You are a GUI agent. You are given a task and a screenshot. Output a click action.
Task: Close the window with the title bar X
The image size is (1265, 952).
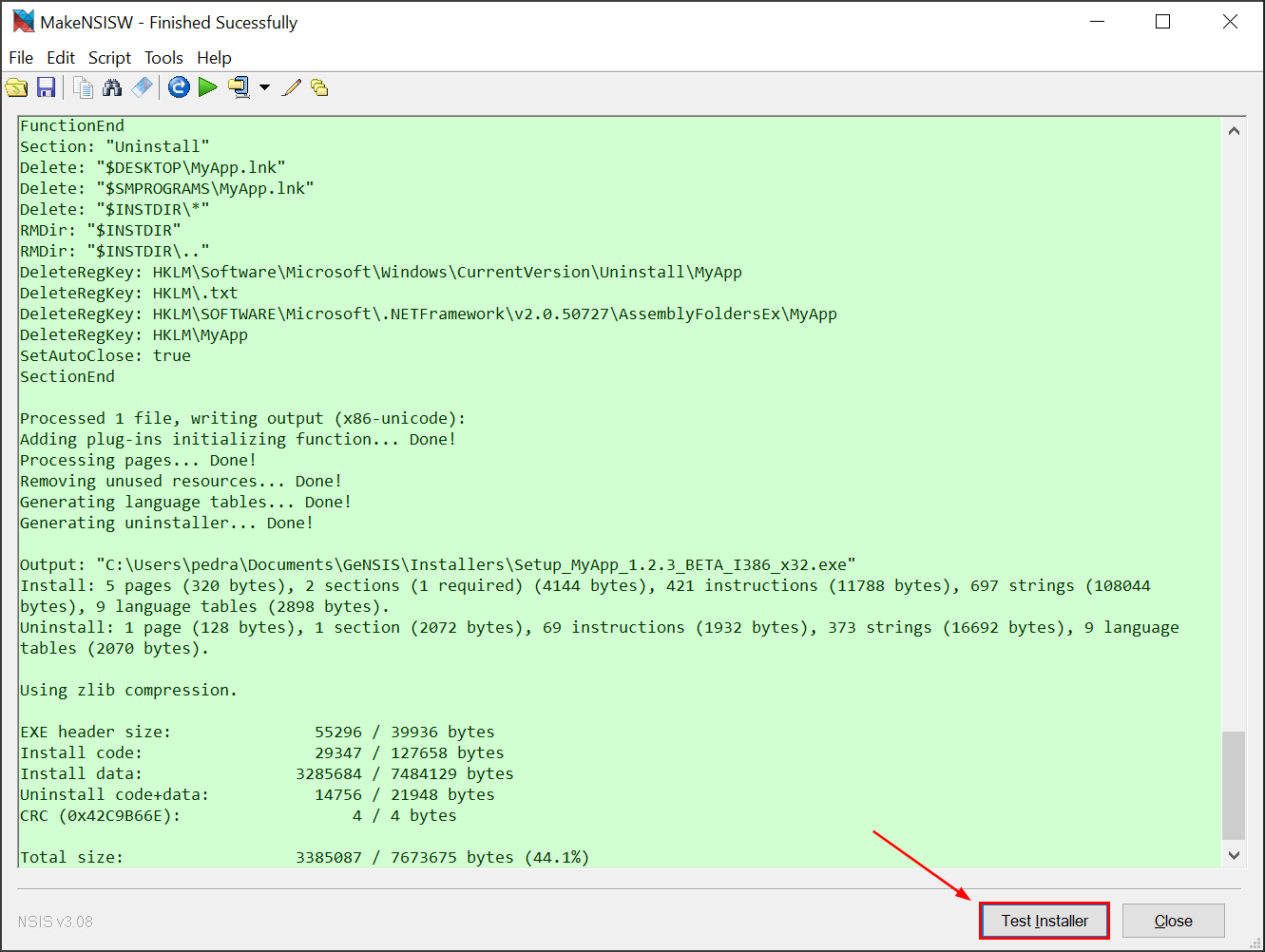coord(1230,22)
